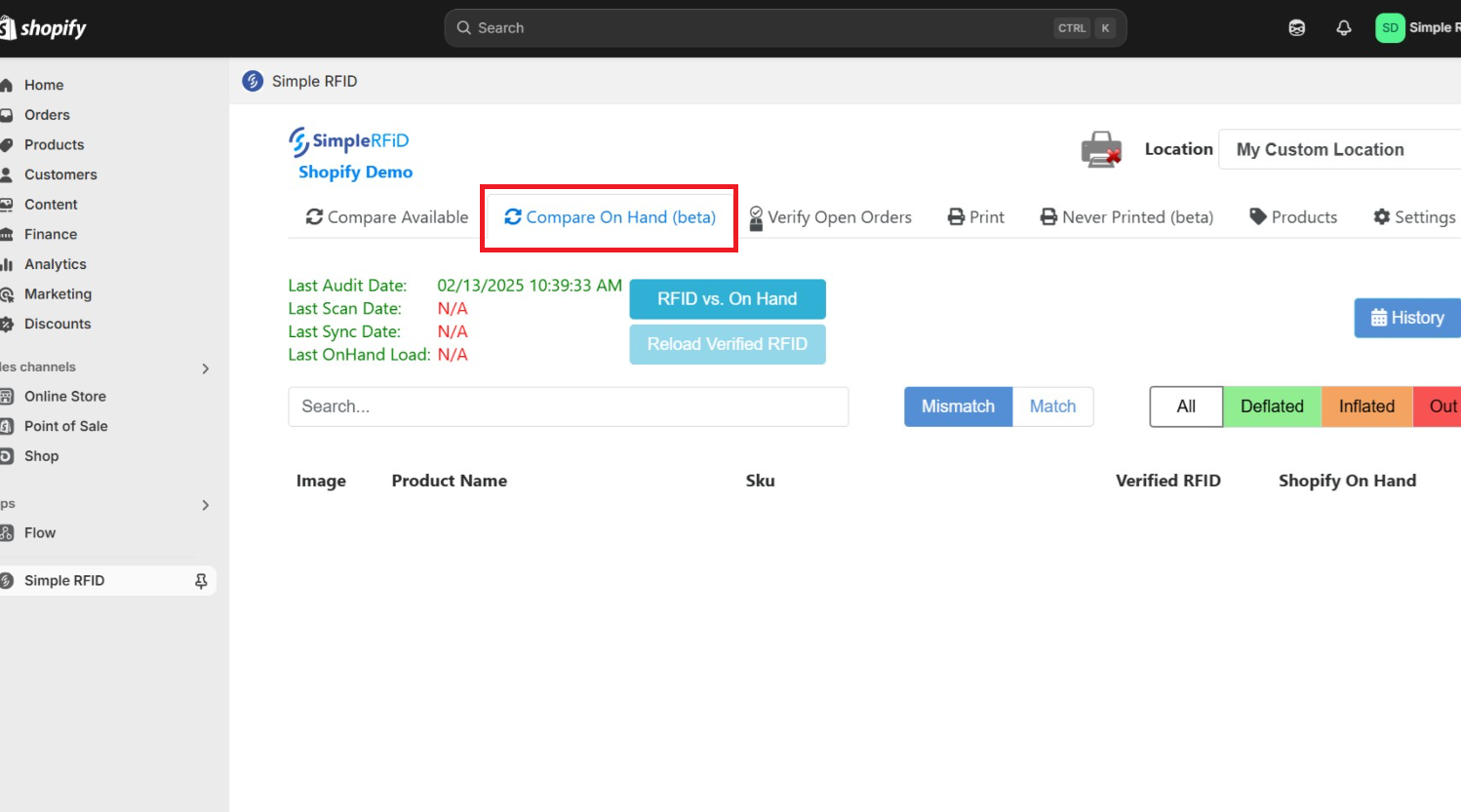
Task: Click the Shopify On Hand column header
Action: click(1347, 481)
